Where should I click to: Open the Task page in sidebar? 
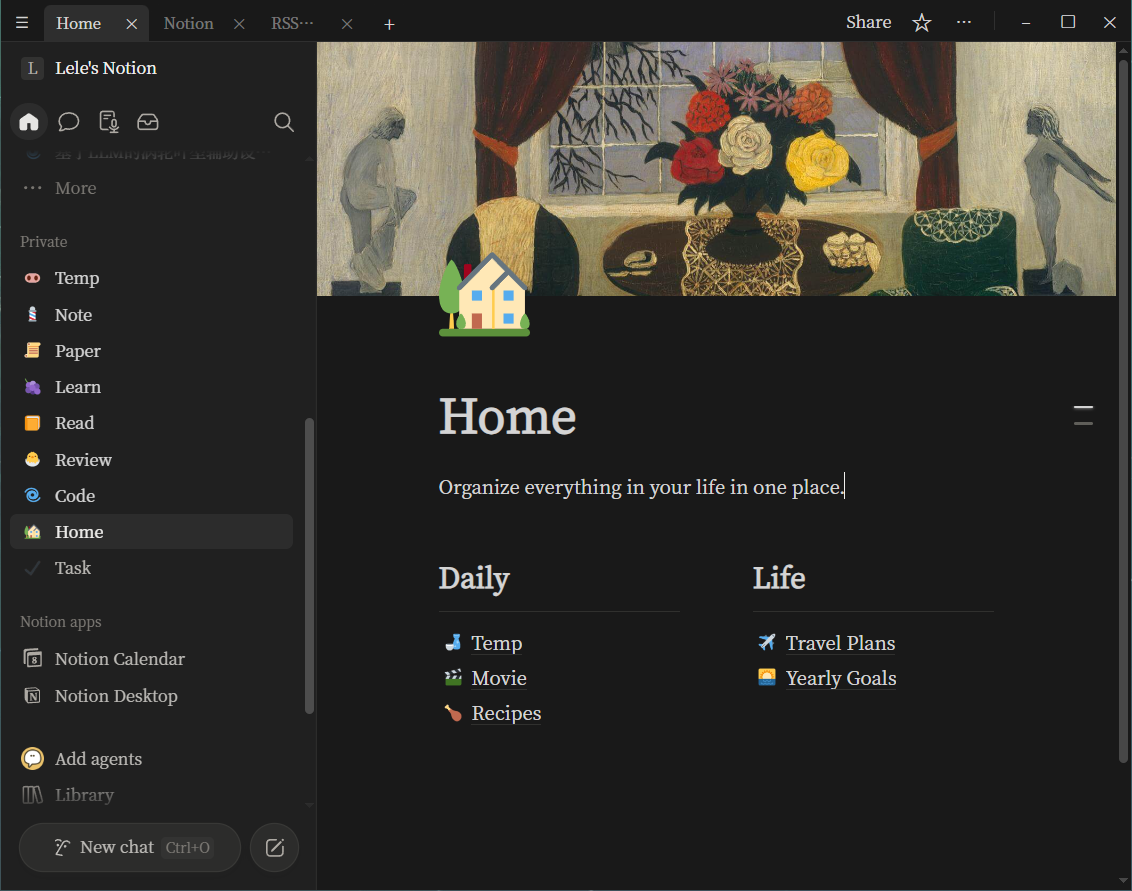point(152,568)
